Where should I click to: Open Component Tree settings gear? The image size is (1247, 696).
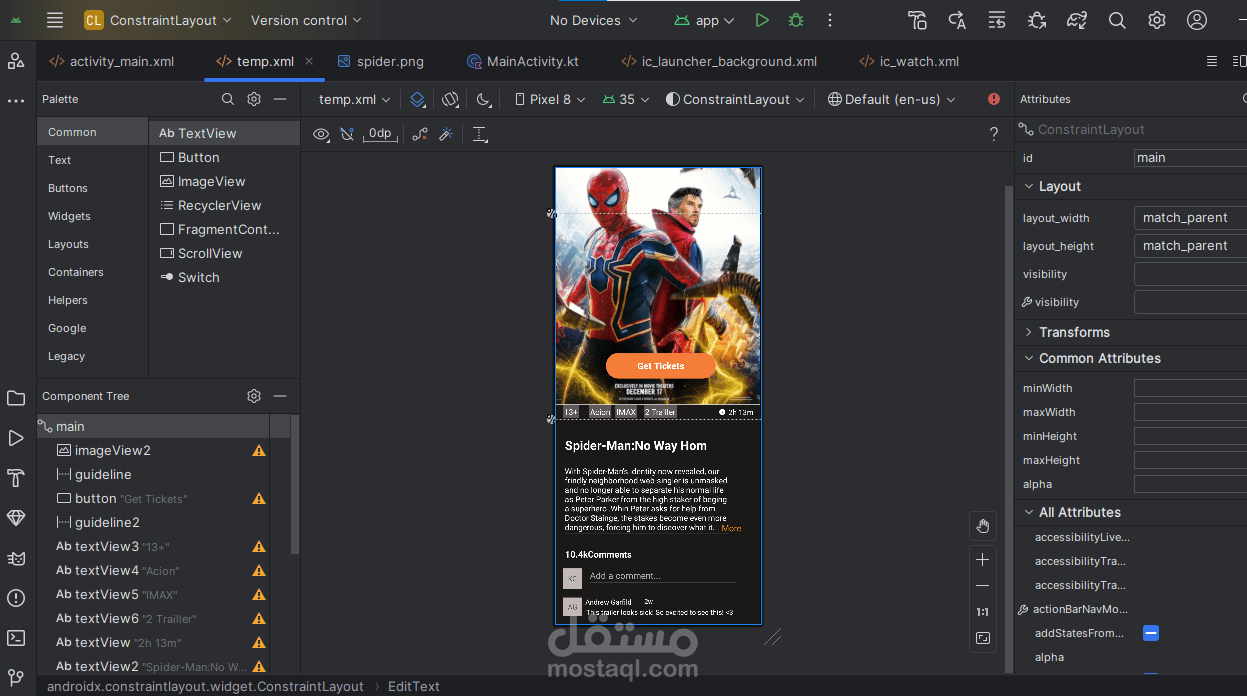(254, 396)
